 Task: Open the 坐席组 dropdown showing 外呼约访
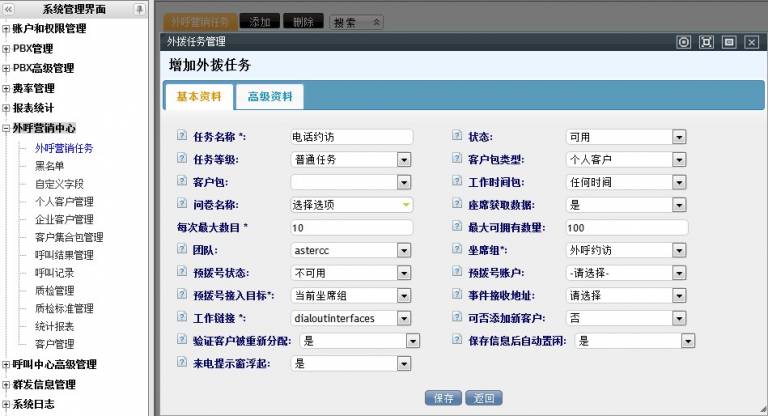click(679, 251)
